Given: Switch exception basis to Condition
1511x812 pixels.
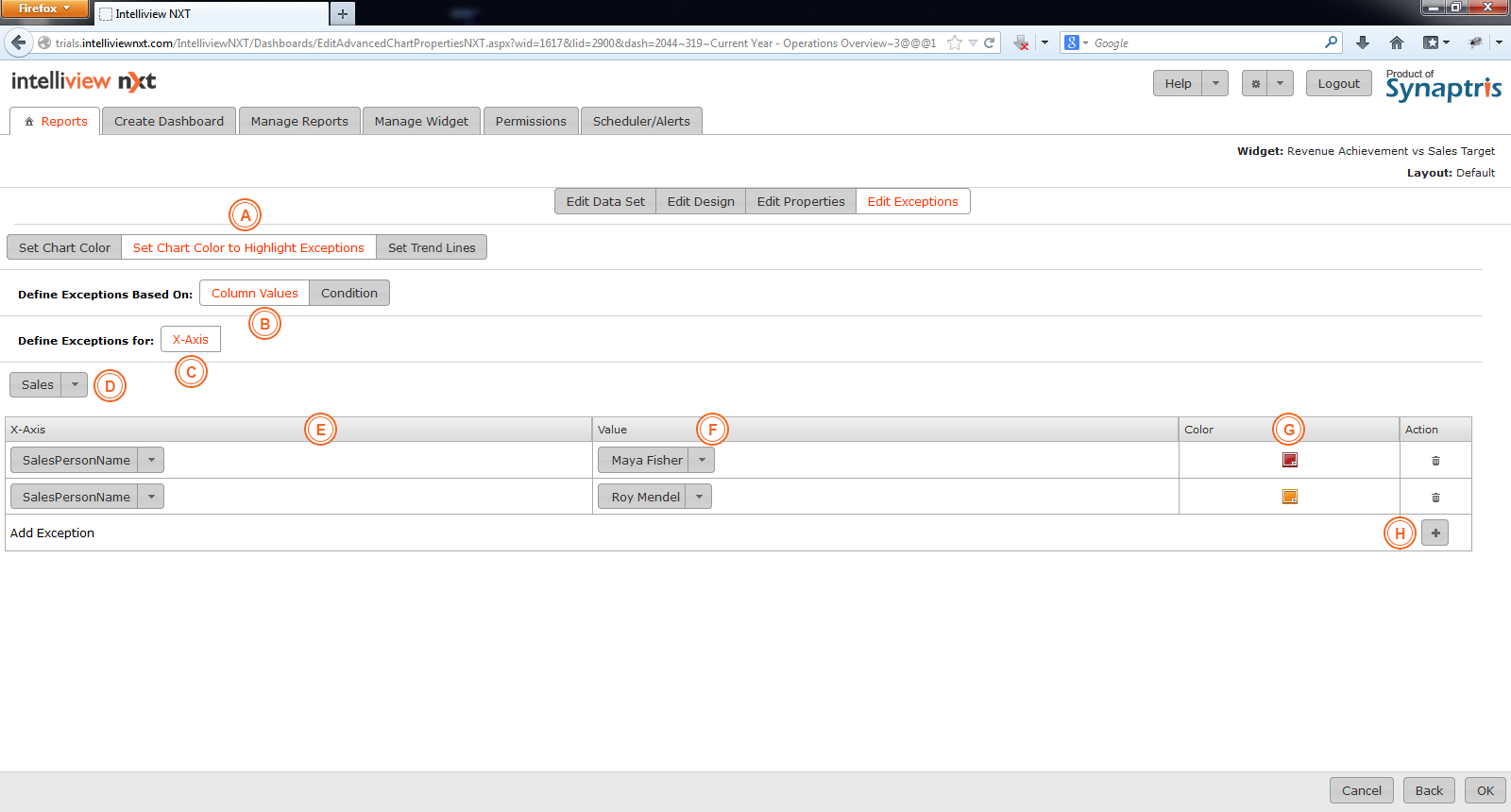Looking at the screenshot, I should point(348,294).
